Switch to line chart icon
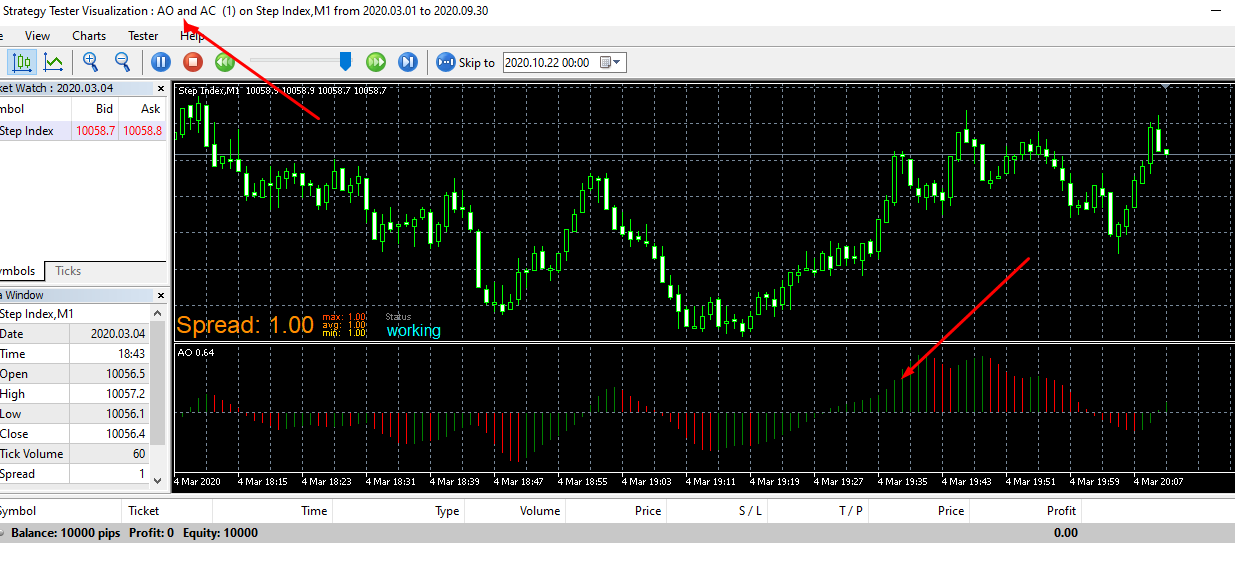This screenshot has height=581, width=1235. [53, 62]
